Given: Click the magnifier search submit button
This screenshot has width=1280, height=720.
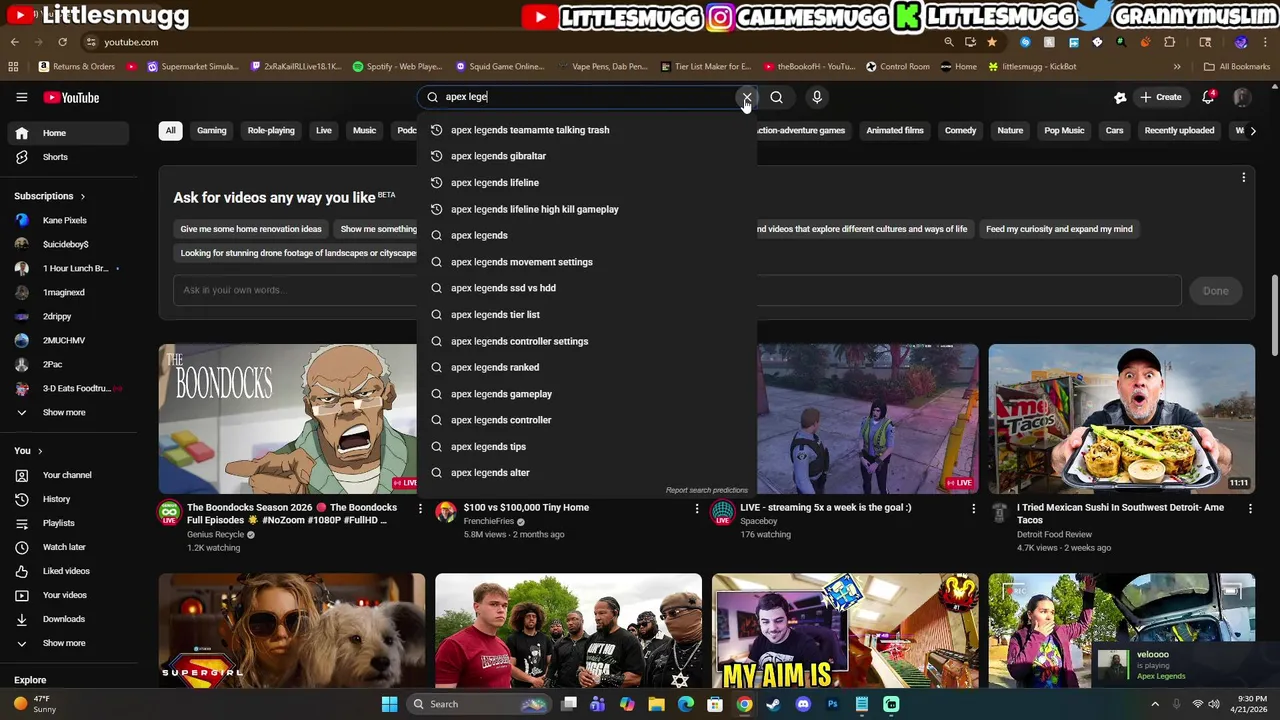Looking at the screenshot, I should click(x=776, y=97).
